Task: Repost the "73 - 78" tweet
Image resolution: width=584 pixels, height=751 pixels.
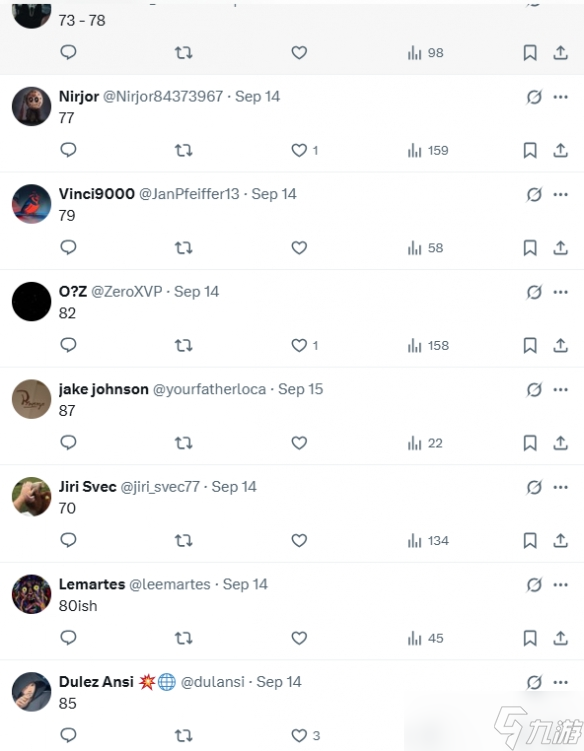Action: [183, 53]
